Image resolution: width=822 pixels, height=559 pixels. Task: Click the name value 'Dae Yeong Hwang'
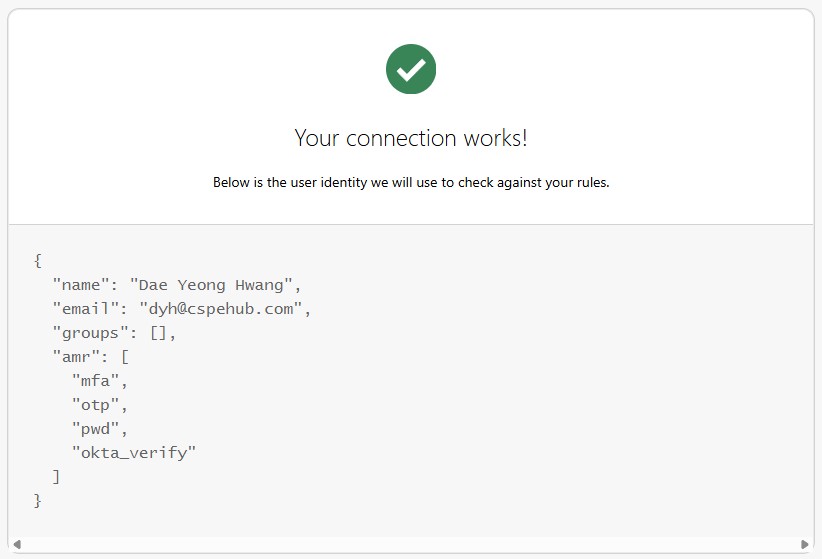point(211,285)
